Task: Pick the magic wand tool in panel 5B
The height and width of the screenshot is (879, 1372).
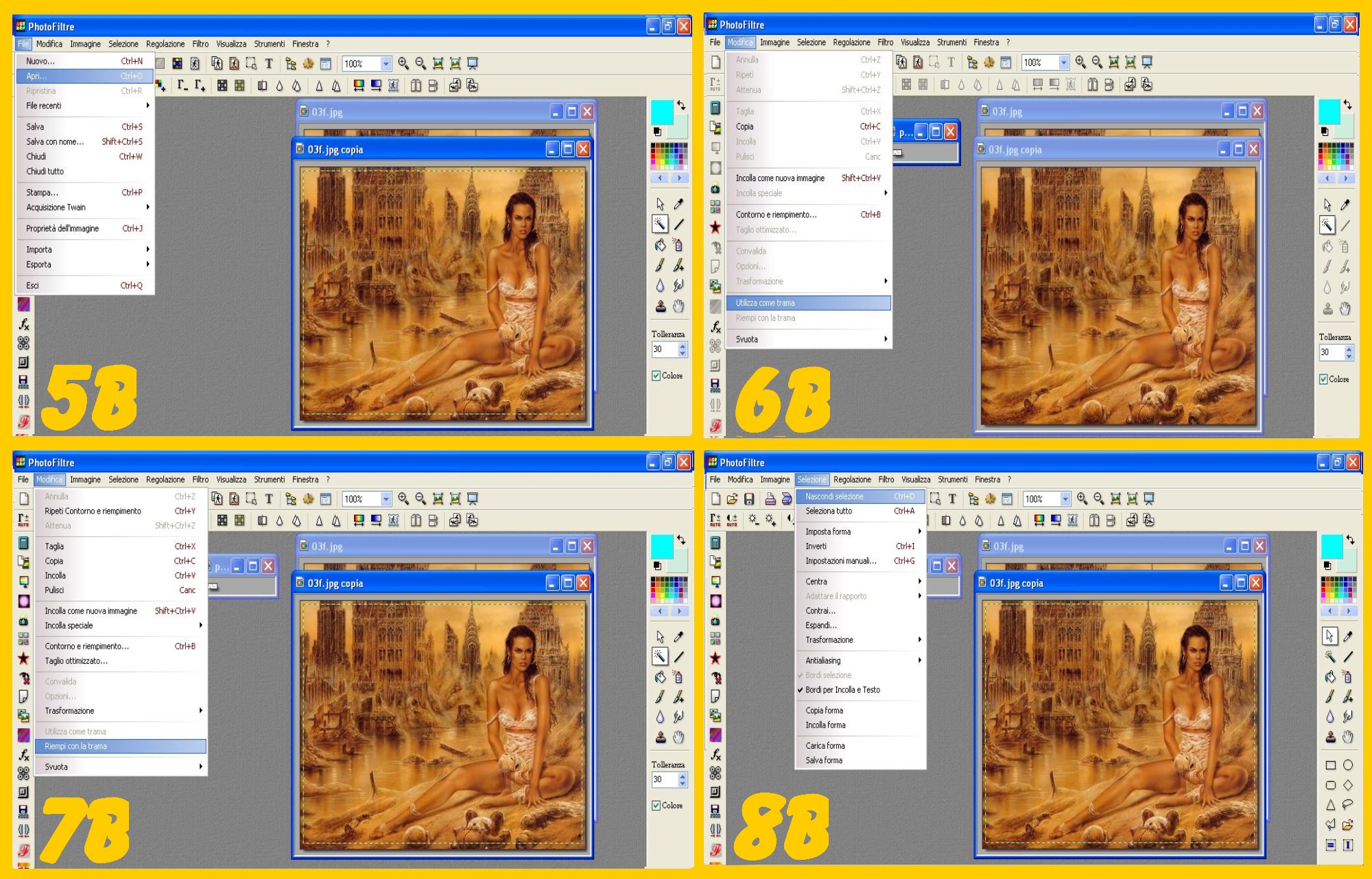Action: coord(660,224)
